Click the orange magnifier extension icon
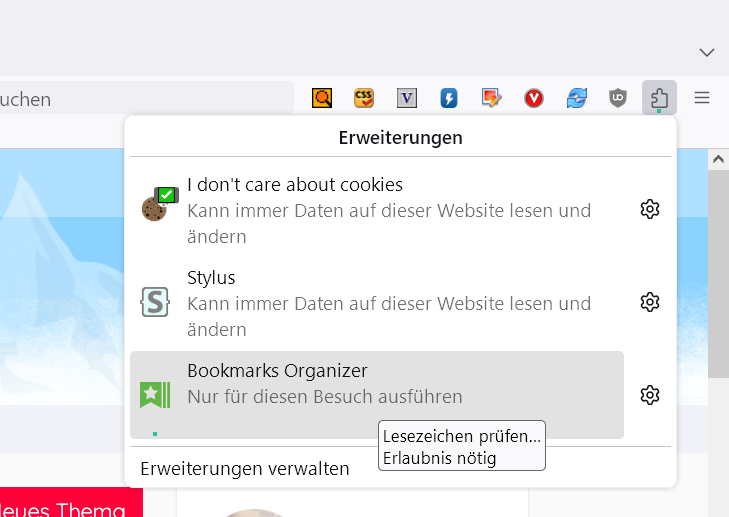 (x=322, y=98)
